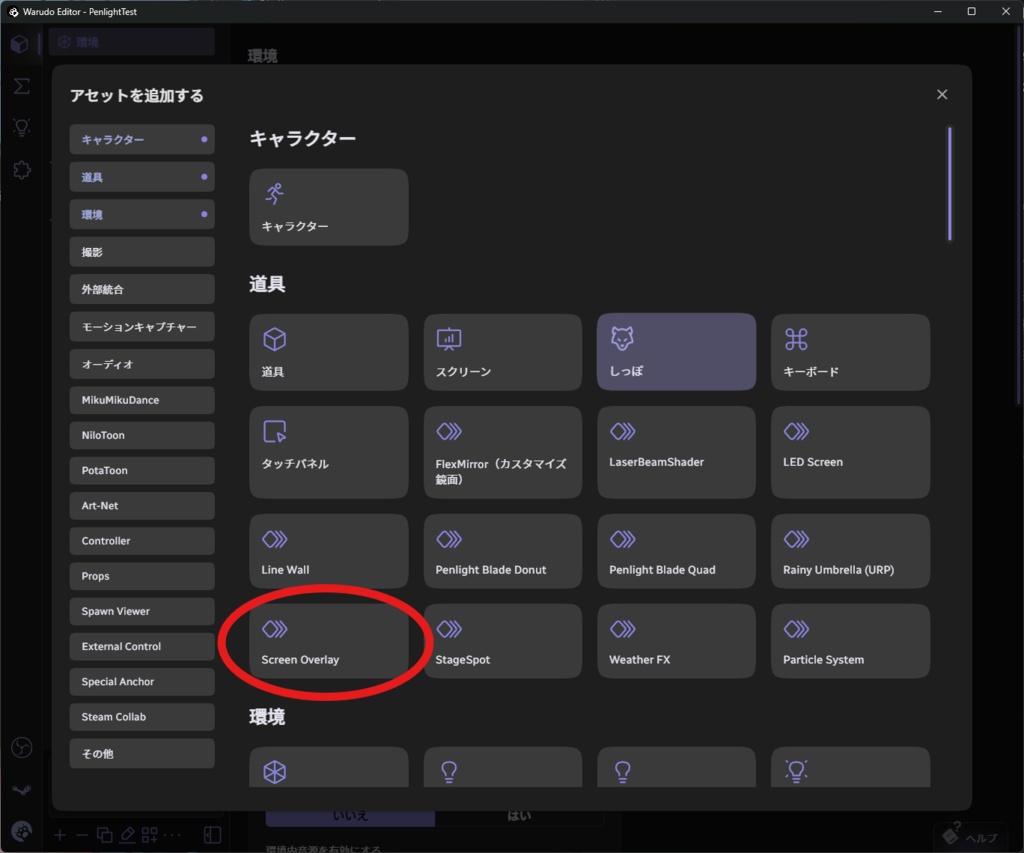Screen dimensions: 1024x853
Task: Click the OBS icon in the main editor sidebar
Action: coord(22,747)
